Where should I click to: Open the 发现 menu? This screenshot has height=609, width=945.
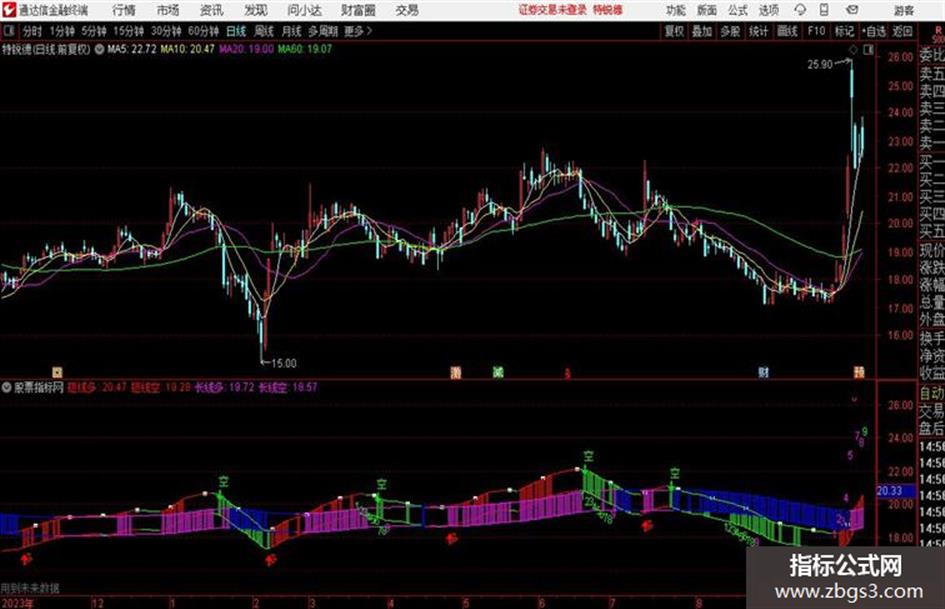coord(256,10)
